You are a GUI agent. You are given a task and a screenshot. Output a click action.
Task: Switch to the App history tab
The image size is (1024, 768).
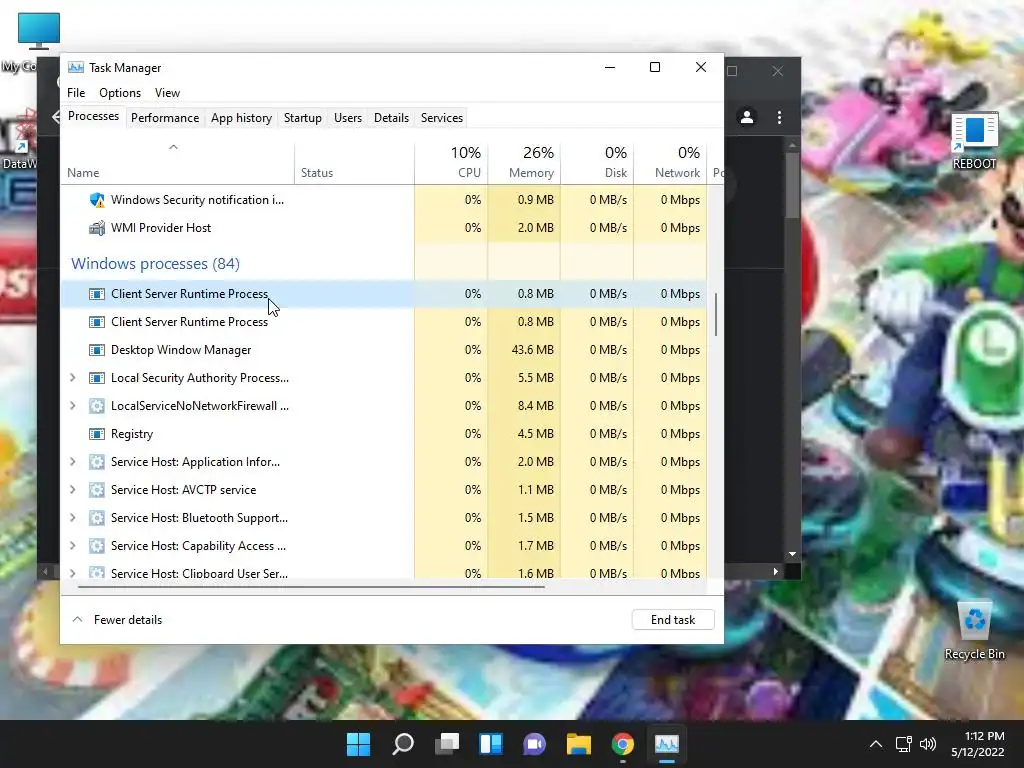(x=241, y=118)
